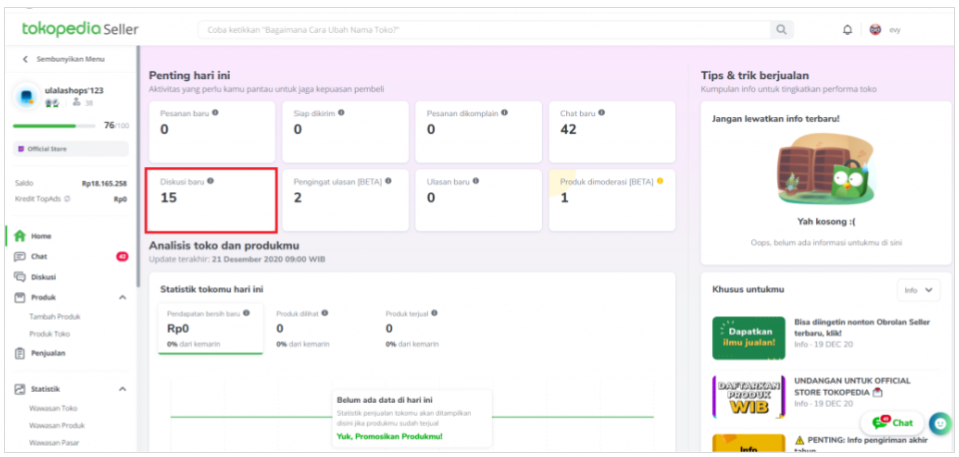959x457 pixels.
Task: Focus the search input field
Action: click(x=483, y=29)
